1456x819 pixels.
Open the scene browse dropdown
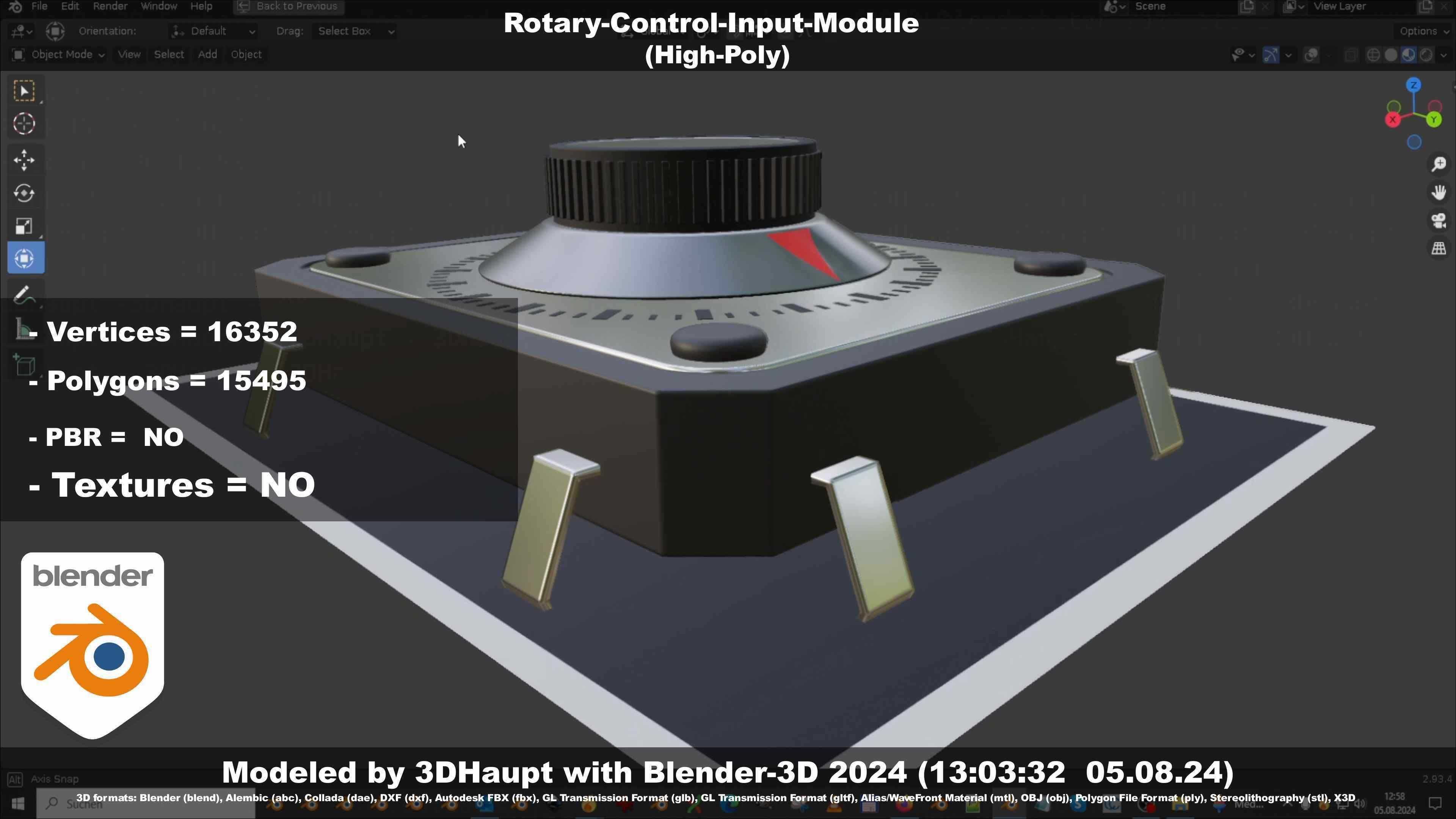(x=1115, y=7)
